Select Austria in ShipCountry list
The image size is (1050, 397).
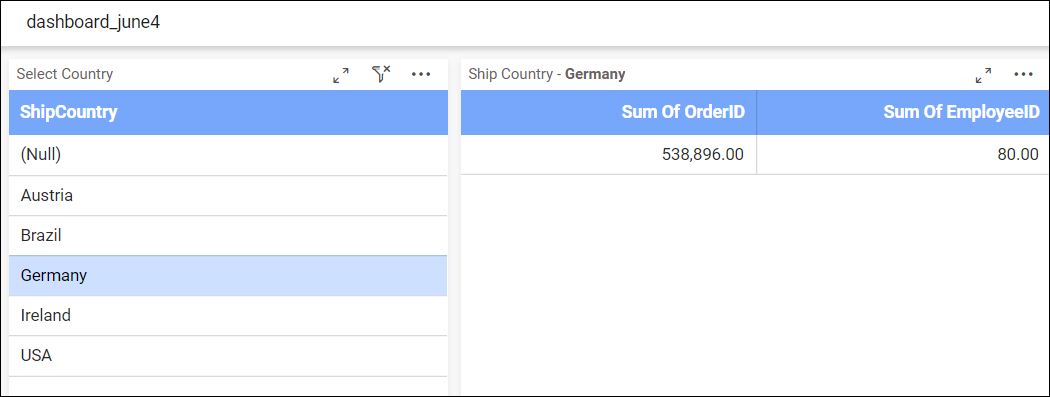228,195
